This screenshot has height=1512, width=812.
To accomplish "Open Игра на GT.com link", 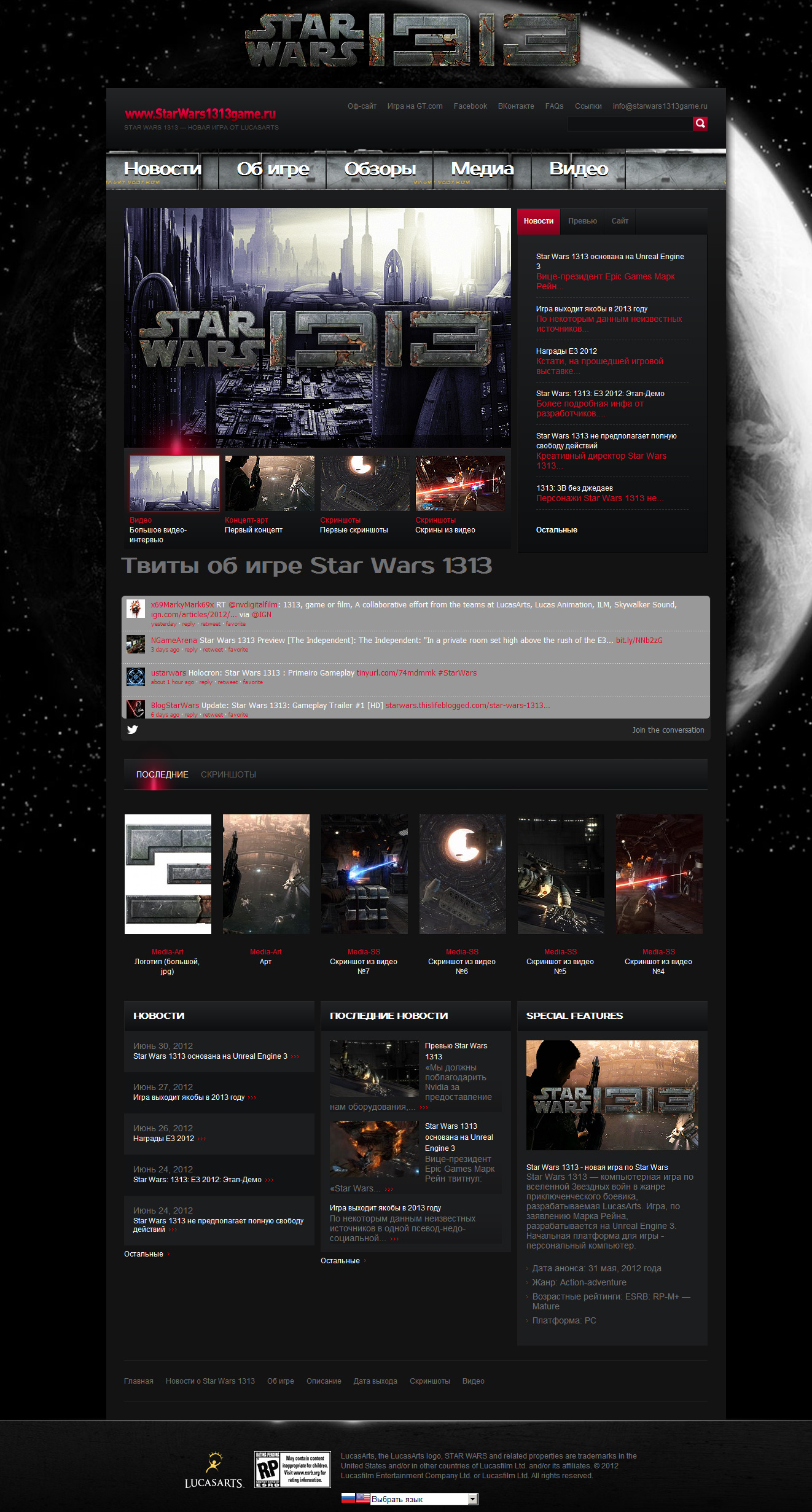I will click(x=415, y=106).
